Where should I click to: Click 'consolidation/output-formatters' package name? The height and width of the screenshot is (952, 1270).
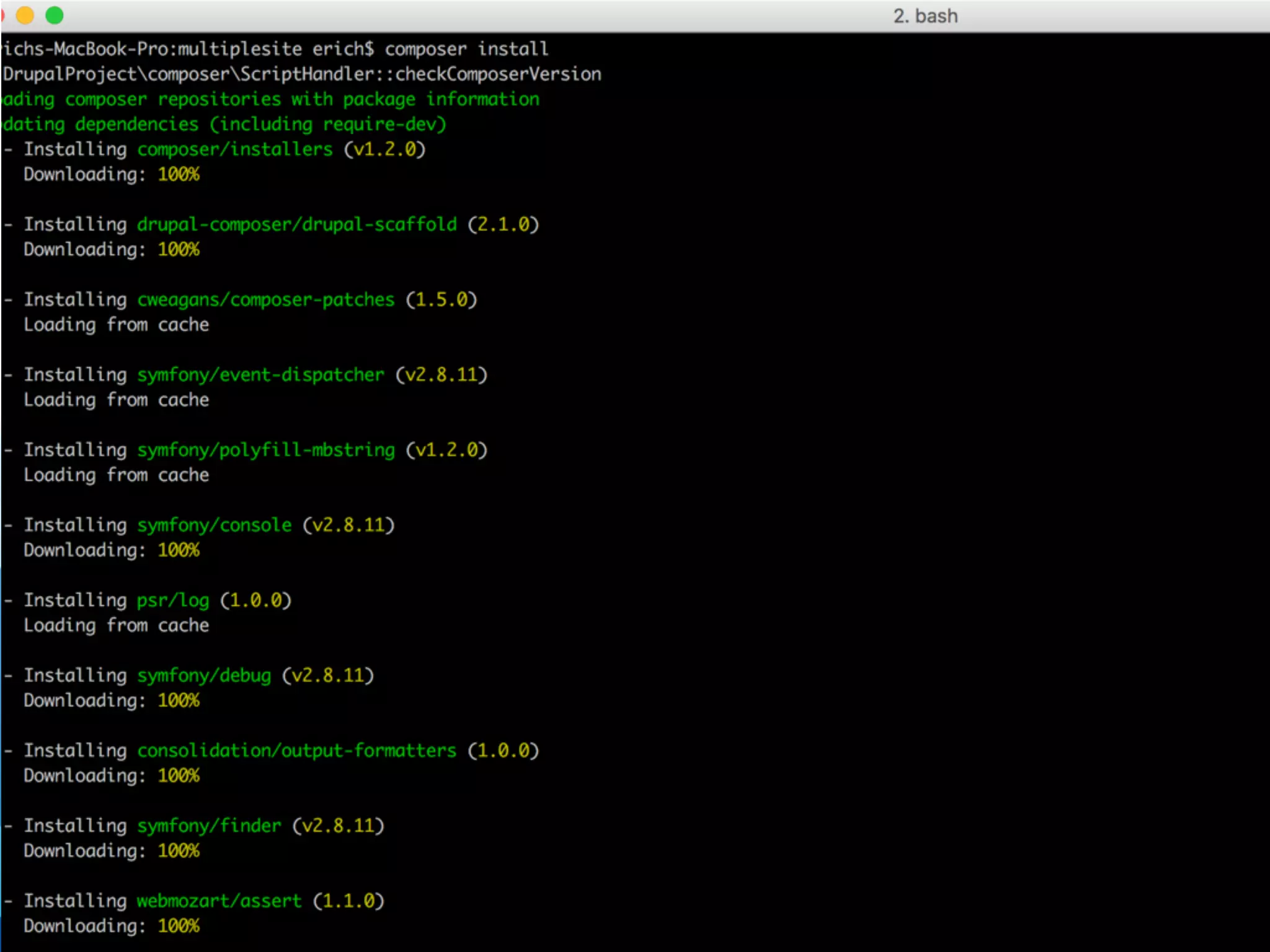tap(297, 751)
